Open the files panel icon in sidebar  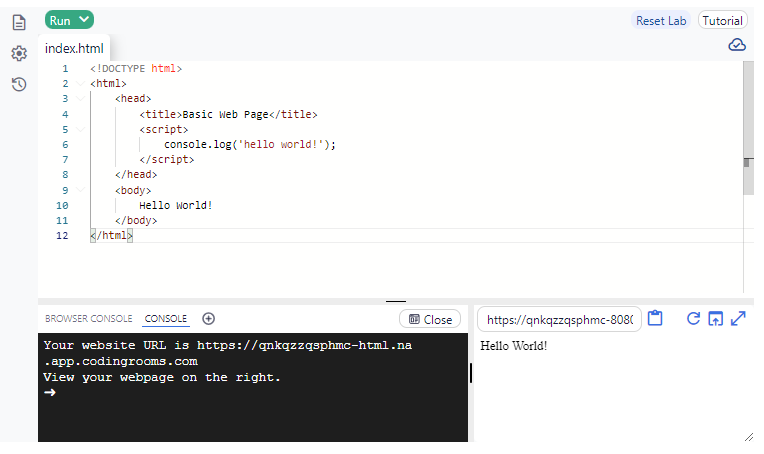click(x=18, y=22)
